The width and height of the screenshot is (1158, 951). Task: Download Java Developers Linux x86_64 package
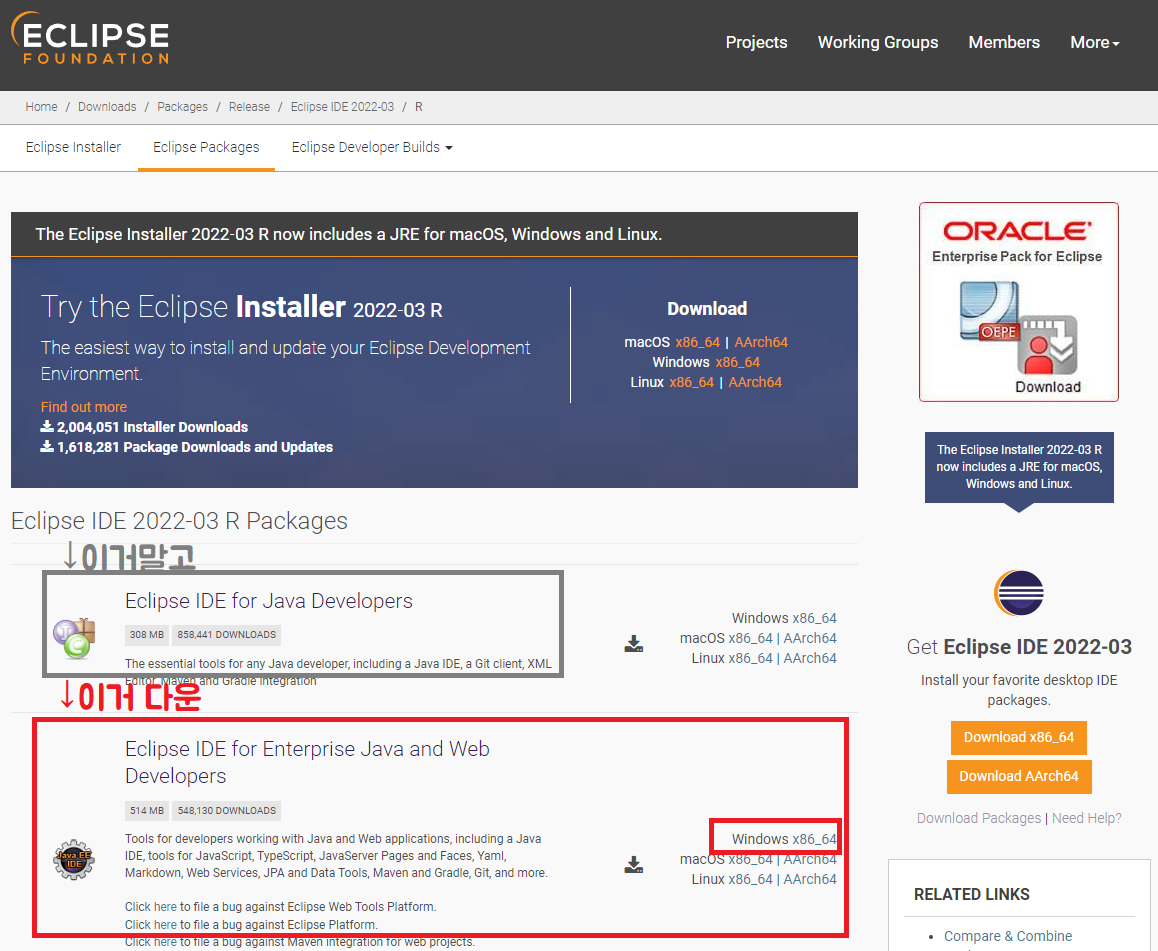[750, 658]
